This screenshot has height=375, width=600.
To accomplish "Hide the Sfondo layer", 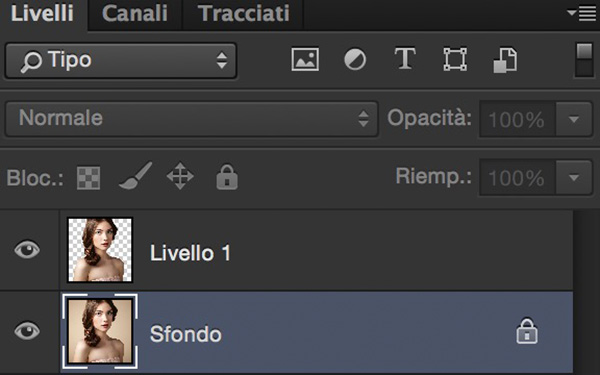I will [x=27, y=331].
